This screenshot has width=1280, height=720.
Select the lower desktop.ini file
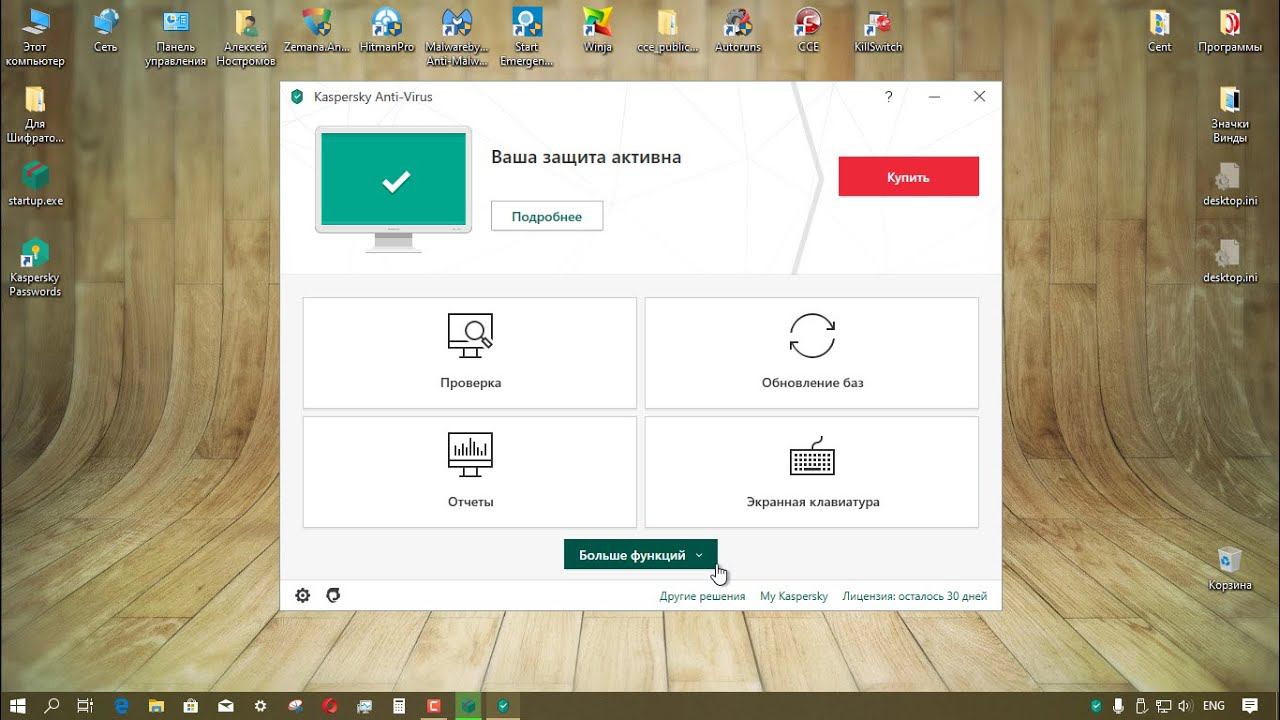click(x=1230, y=261)
